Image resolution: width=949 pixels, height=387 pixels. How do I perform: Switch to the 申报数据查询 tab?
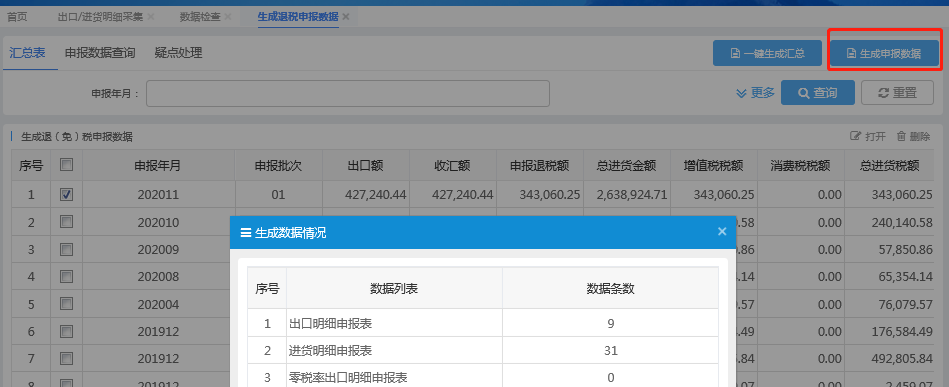click(100, 53)
